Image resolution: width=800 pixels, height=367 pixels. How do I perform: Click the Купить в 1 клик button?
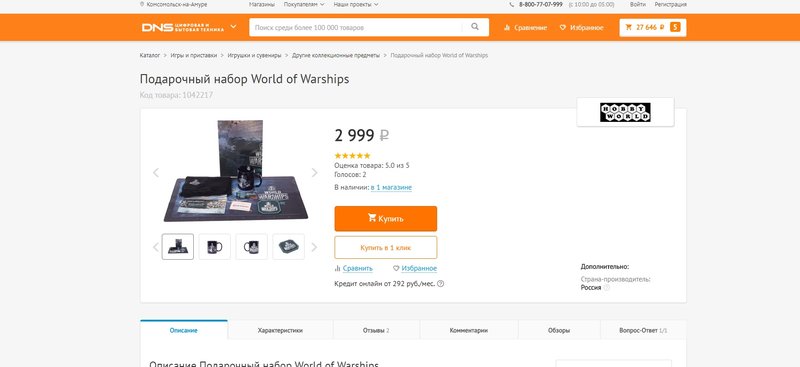tap(386, 248)
